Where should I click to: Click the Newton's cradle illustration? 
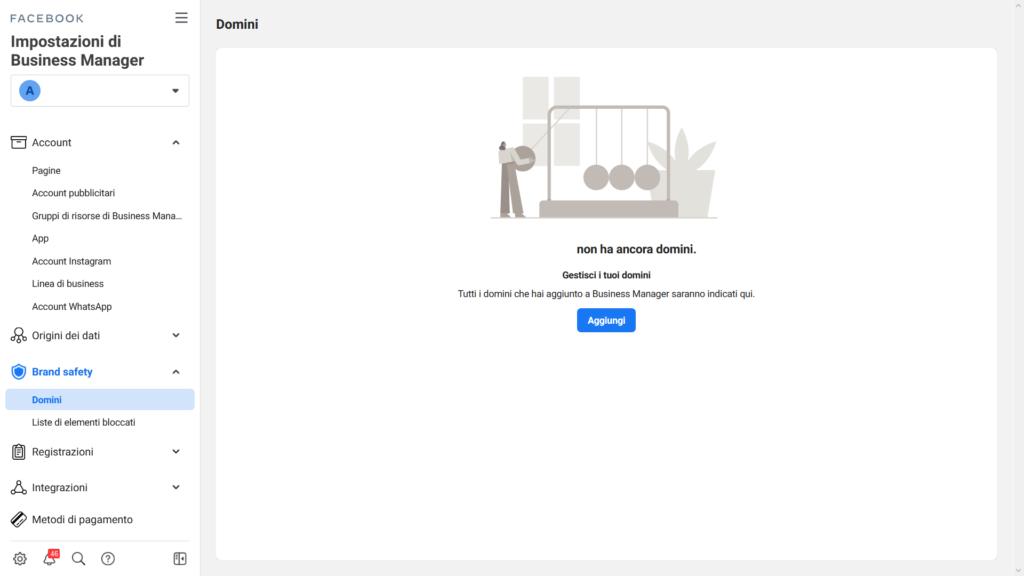604,148
